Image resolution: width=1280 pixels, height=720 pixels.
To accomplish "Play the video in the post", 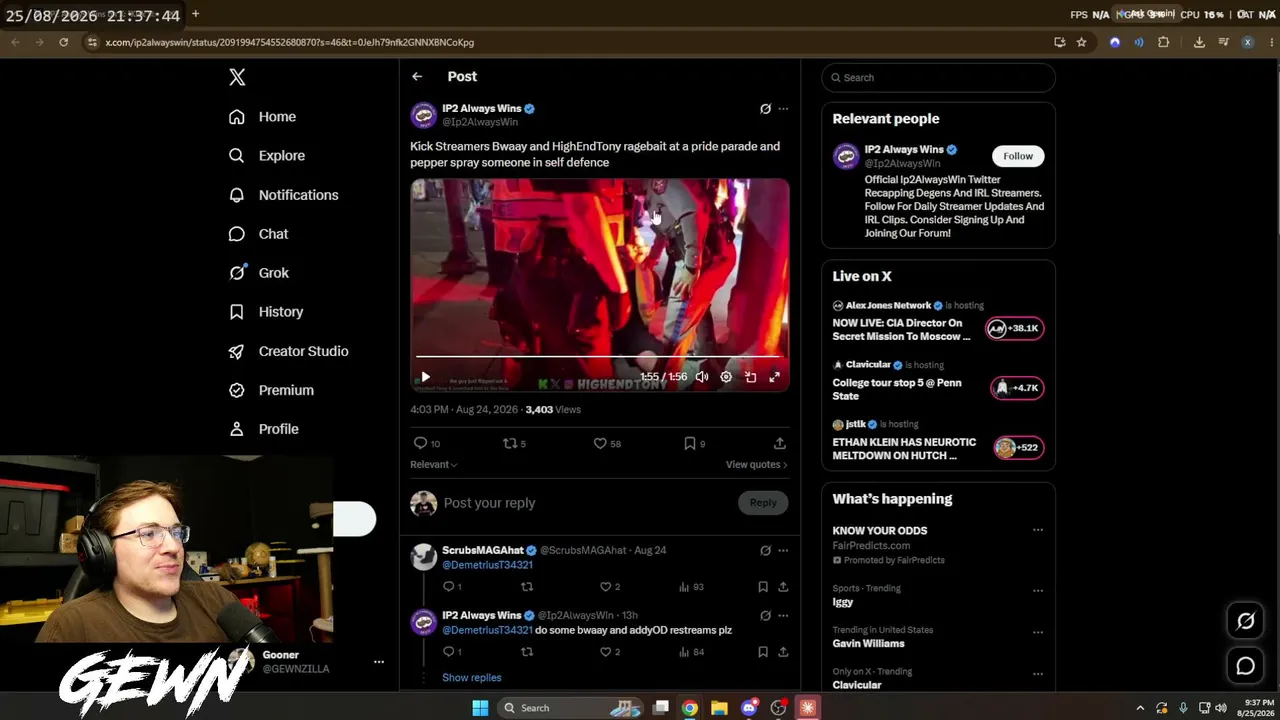I will tap(425, 377).
